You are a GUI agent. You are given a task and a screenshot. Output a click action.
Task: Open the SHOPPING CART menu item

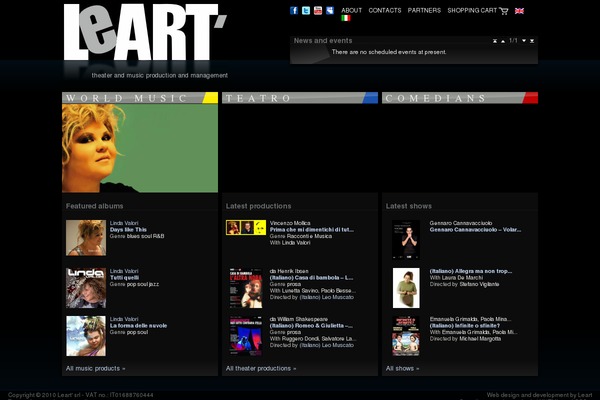[x=472, y=10]
